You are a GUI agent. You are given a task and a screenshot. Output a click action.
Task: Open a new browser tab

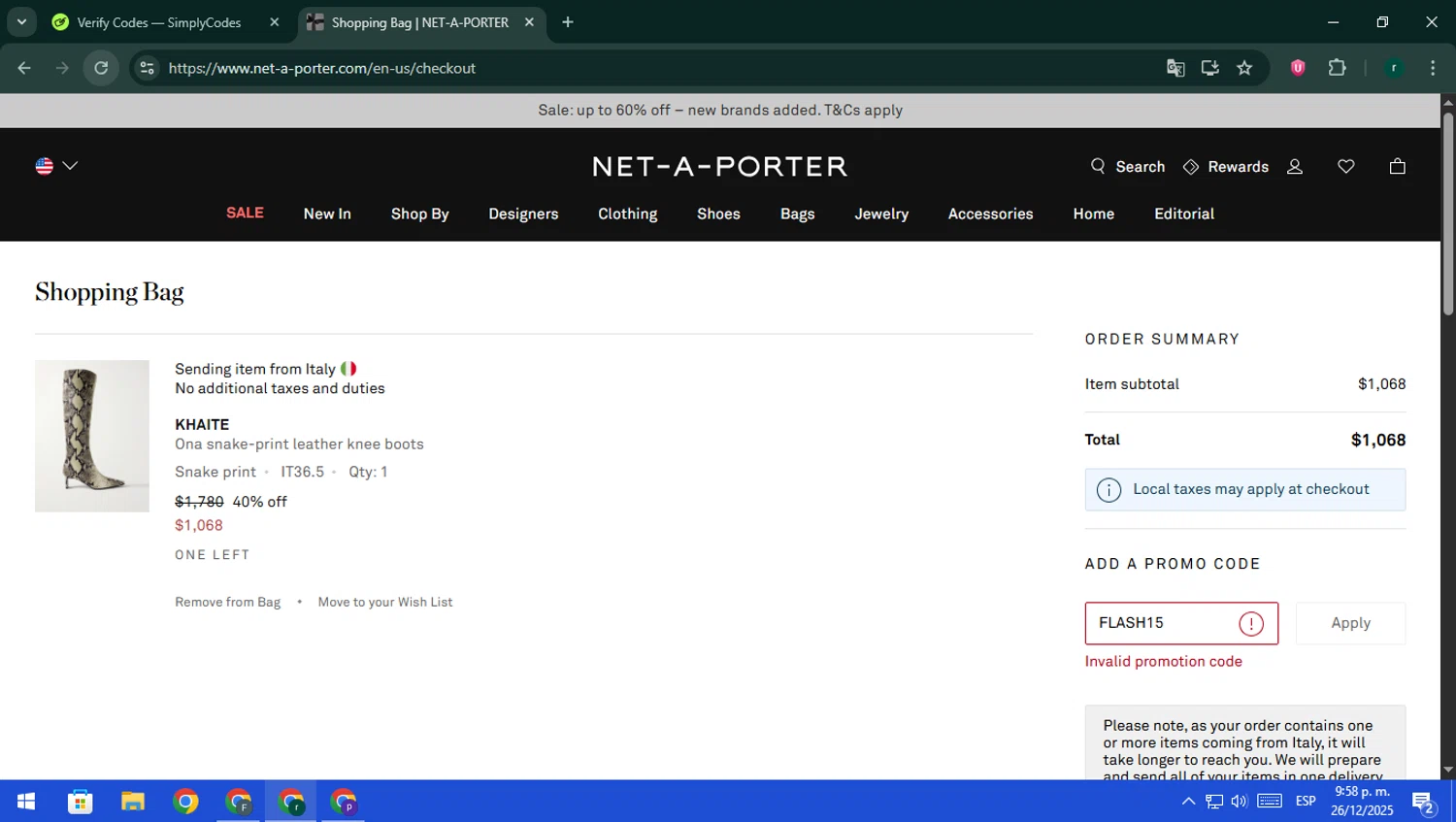568,22
